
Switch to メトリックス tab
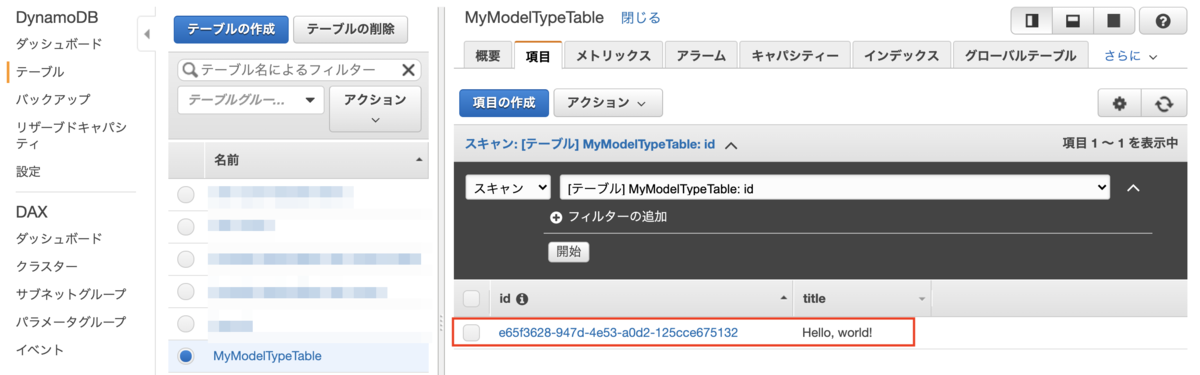613,56
